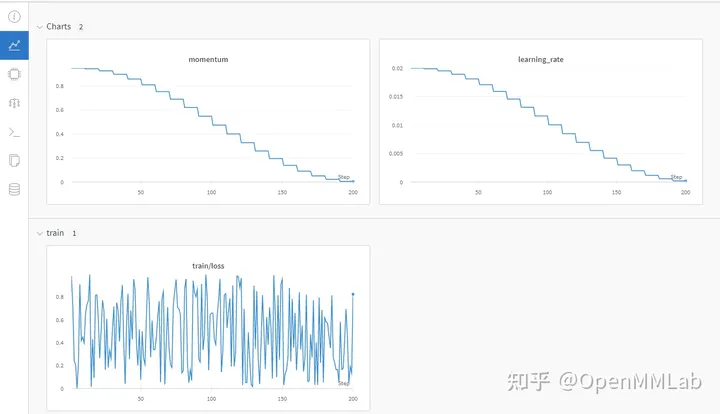This screenshot has width=720, height=414.
Task: Click the momentum chart title
Action: tap(208, 60)
